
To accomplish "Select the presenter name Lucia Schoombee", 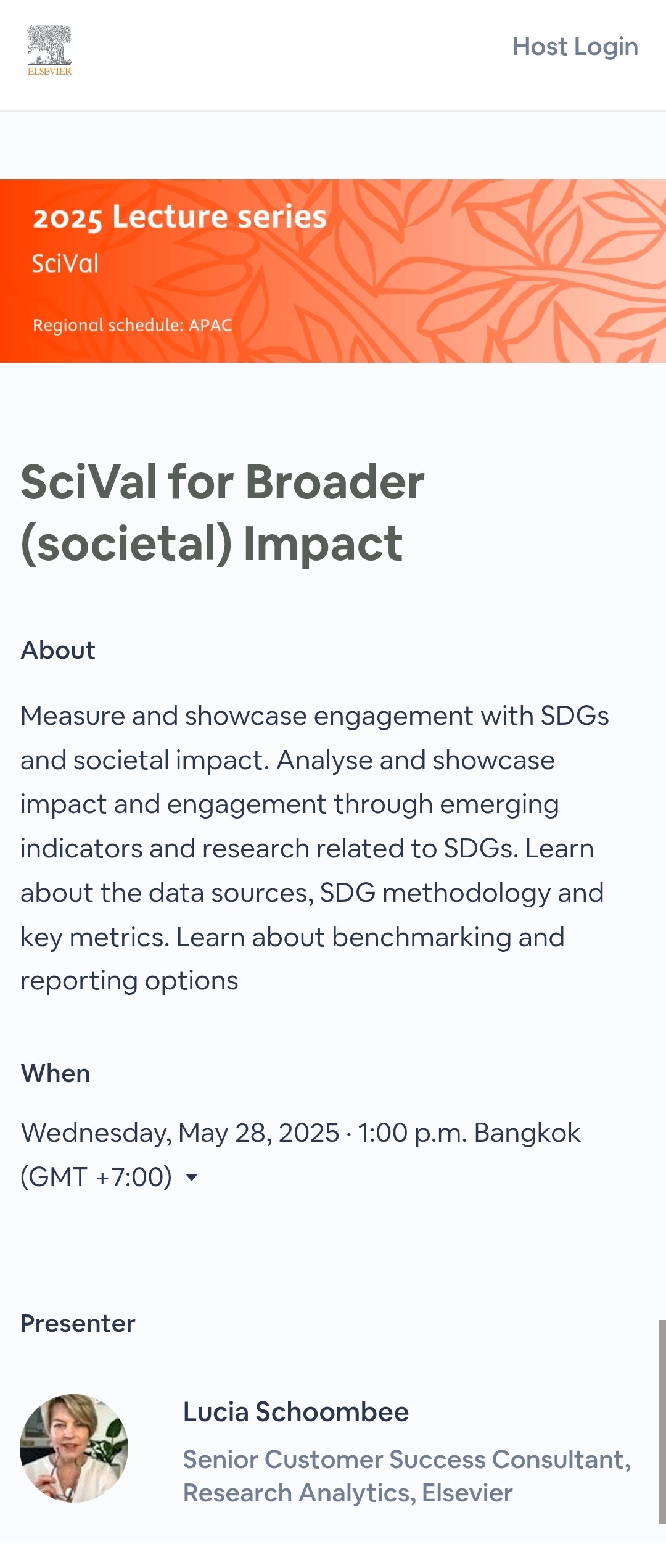I will coord(296,1412).
